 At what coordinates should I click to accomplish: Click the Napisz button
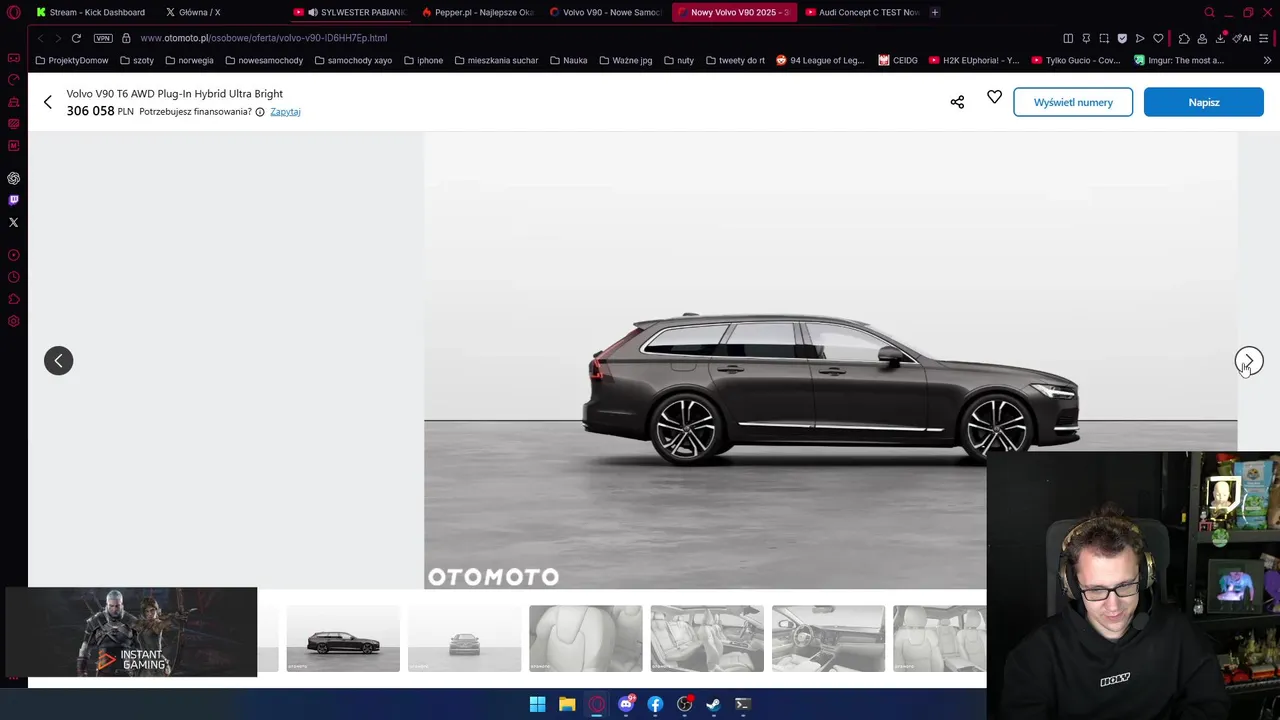click(1204, 102)
